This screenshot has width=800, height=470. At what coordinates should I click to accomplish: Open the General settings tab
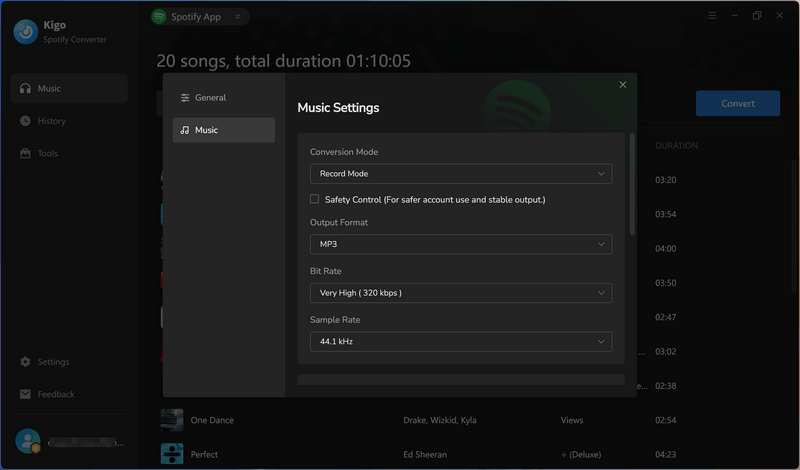pos(223,97)
